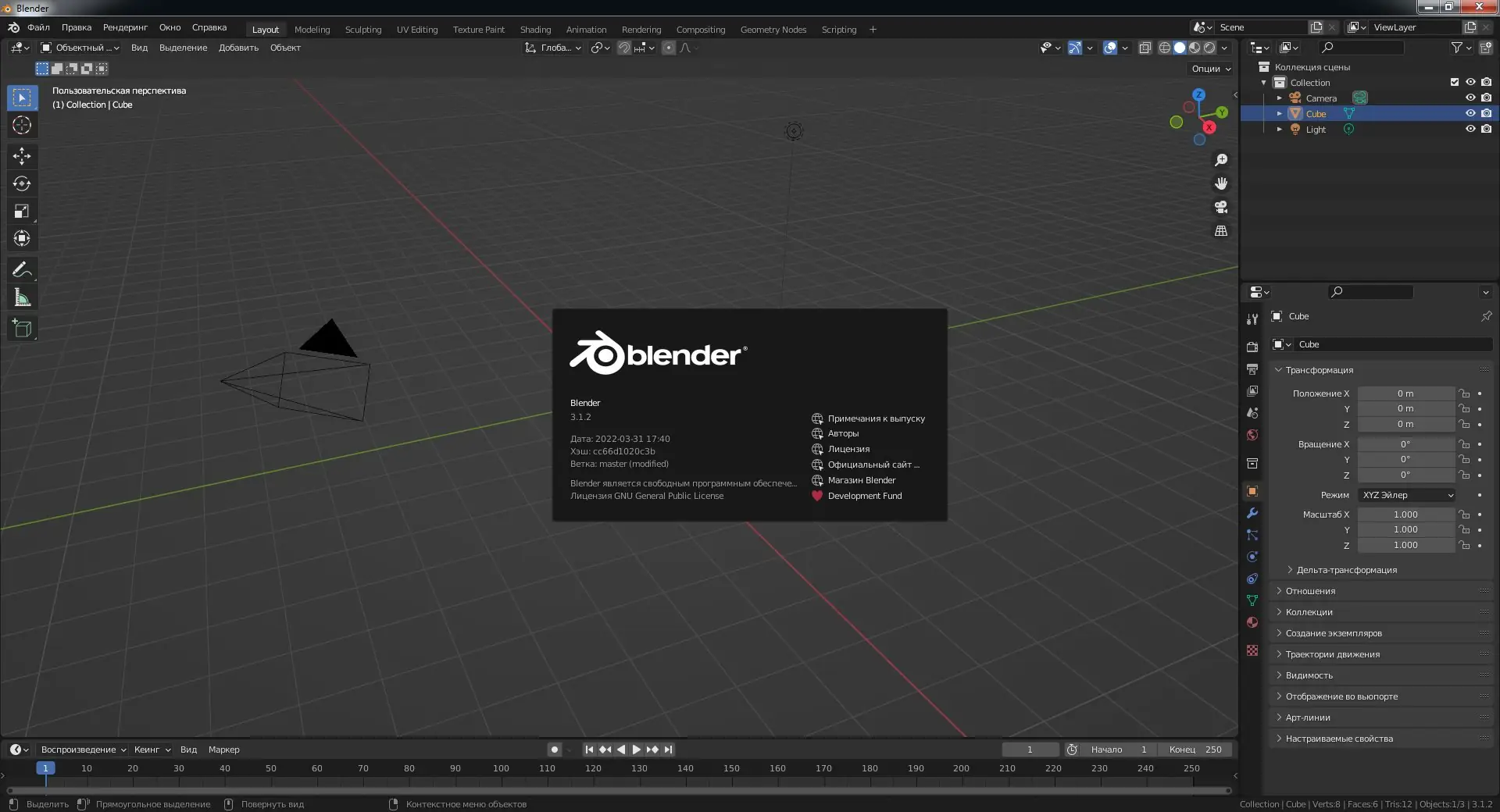Open the Output properties tab icon
The height and width of the screenshot is (812, 1500).
1252,369
